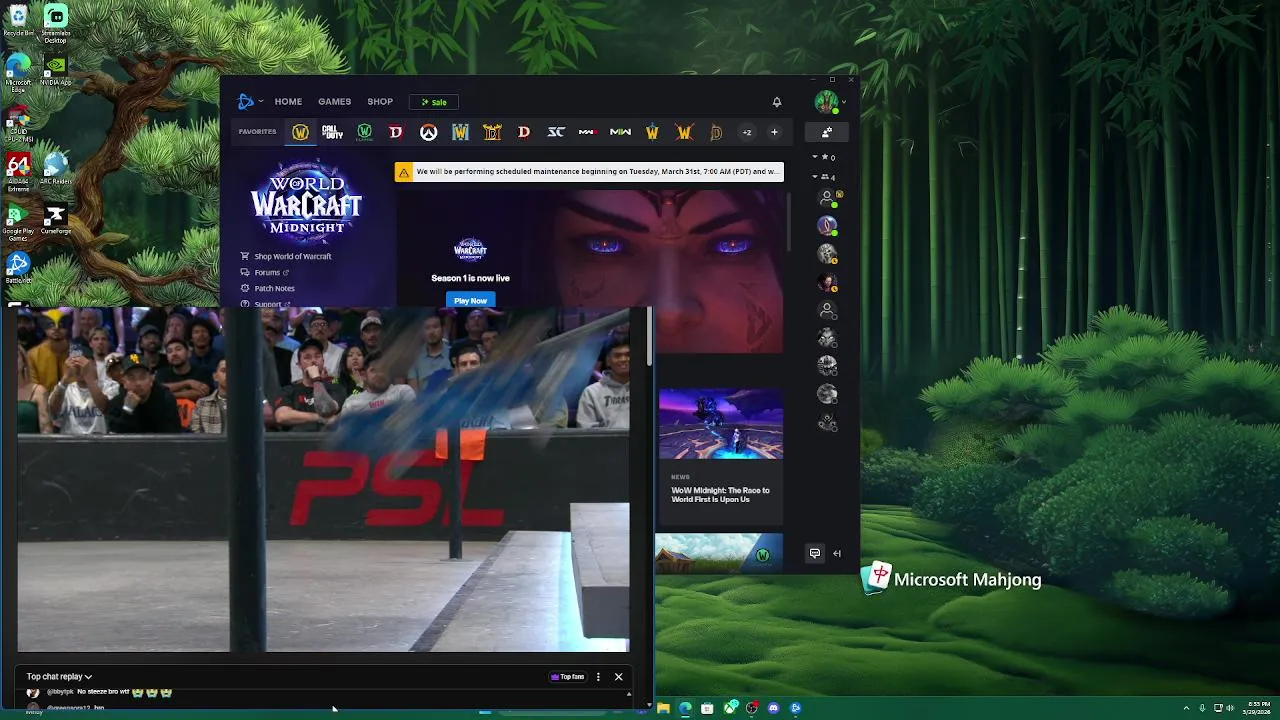Open the Warcraft Rumble gold W icon

(x=652, y=132)
